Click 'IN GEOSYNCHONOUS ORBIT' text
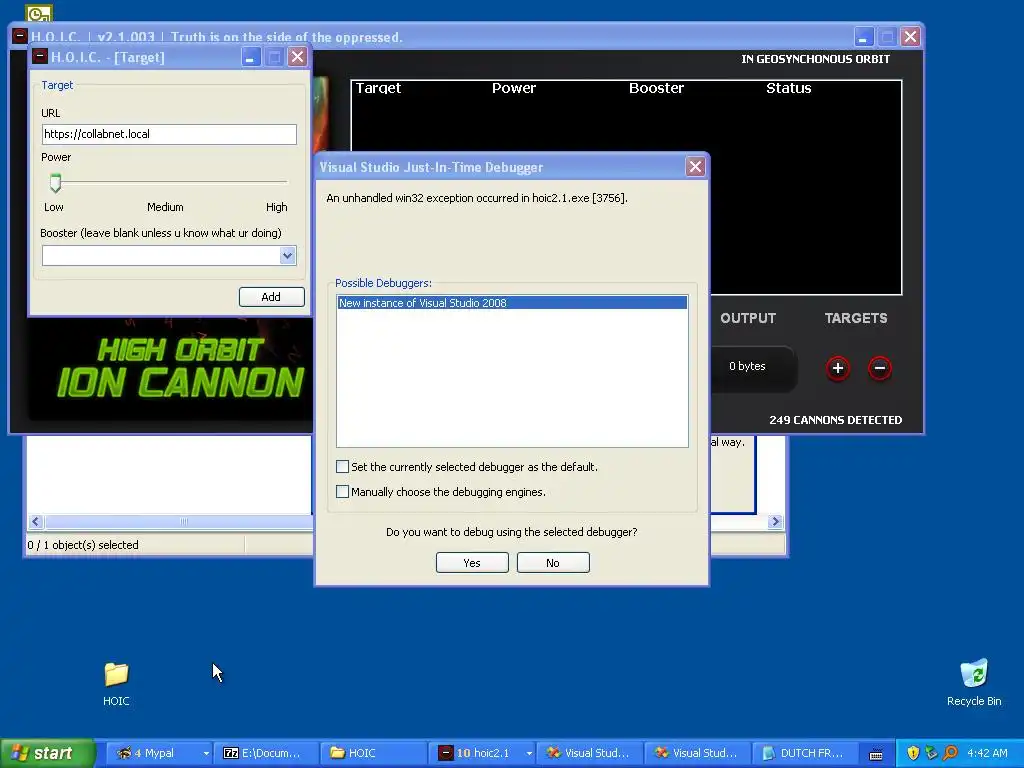Image resolution: width=1024 pixels, height=768 pixels. tap(815, 59)
